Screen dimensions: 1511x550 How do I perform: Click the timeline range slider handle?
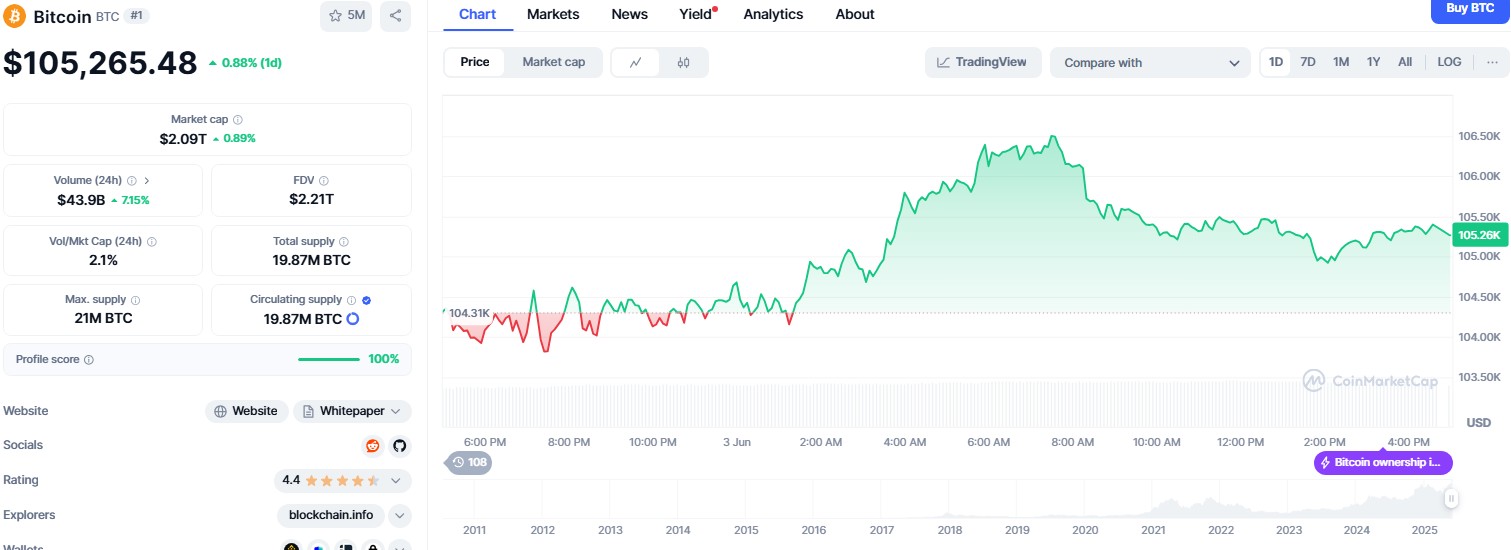1451,498
